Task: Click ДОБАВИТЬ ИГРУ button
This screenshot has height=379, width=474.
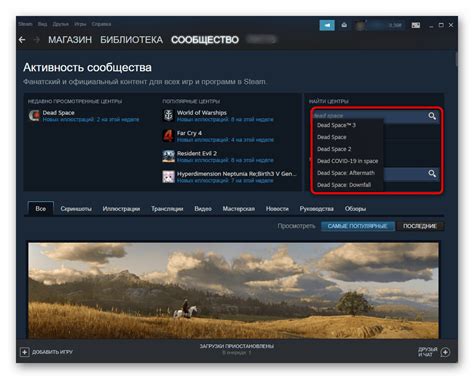Action: (x=47, y=352)
